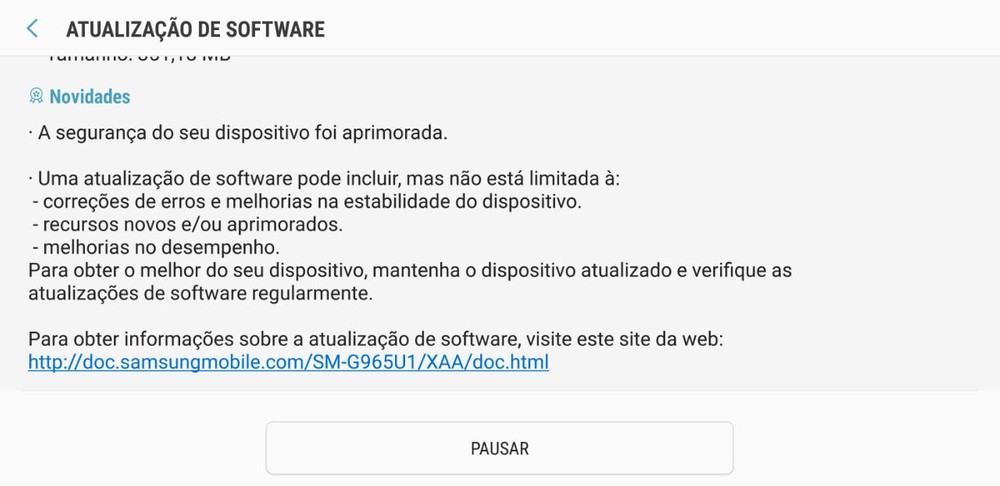Open the doc.samsungmobile.com documentation link
This screenshot has width=1000, height=486.
click(x=288, y=362)
